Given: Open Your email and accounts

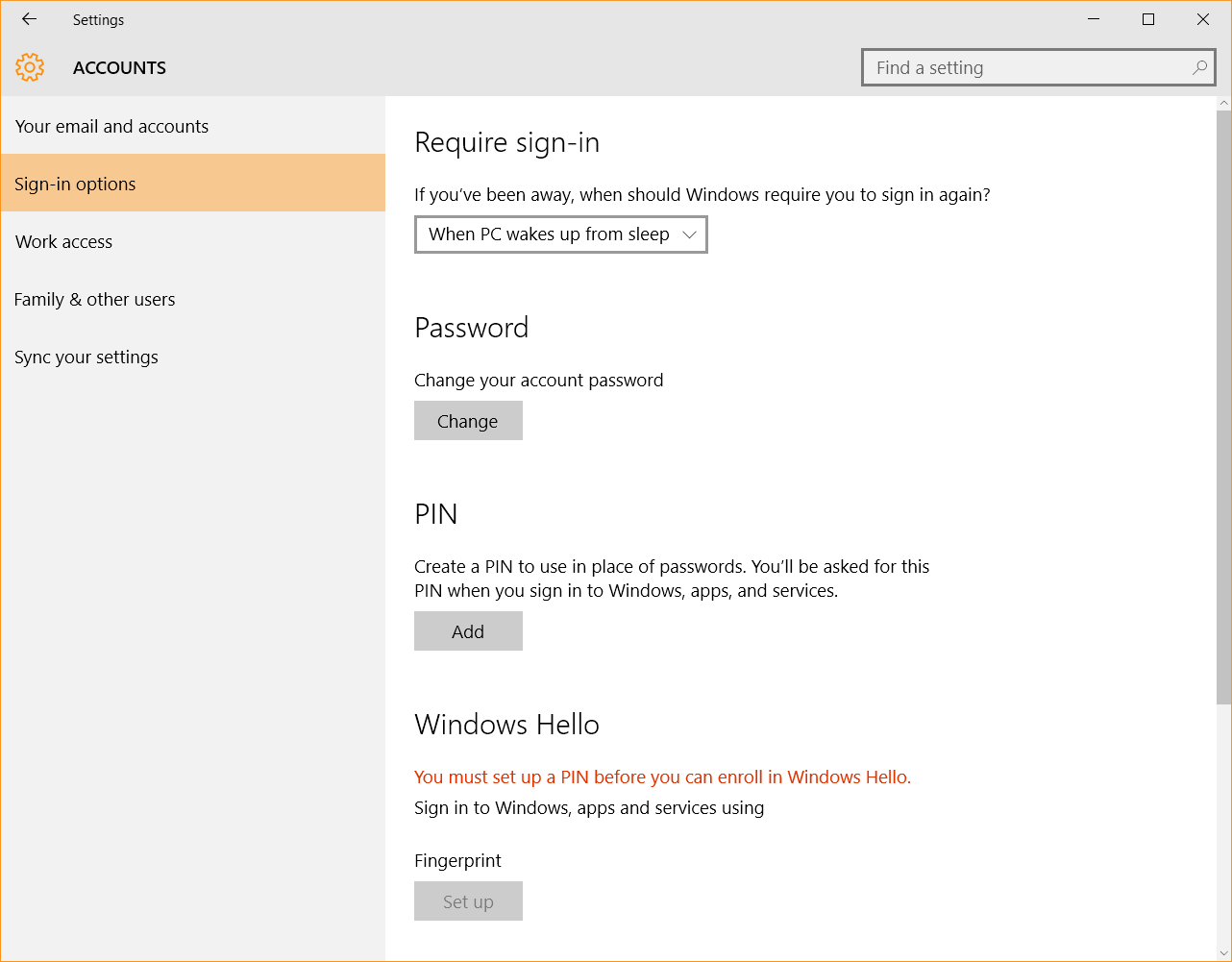Looking at the screenshot, I should click(193, 126).
